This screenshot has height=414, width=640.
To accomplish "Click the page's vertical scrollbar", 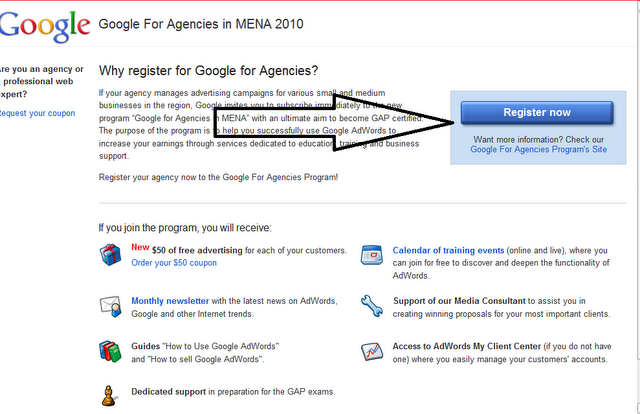I will [638, 207].
